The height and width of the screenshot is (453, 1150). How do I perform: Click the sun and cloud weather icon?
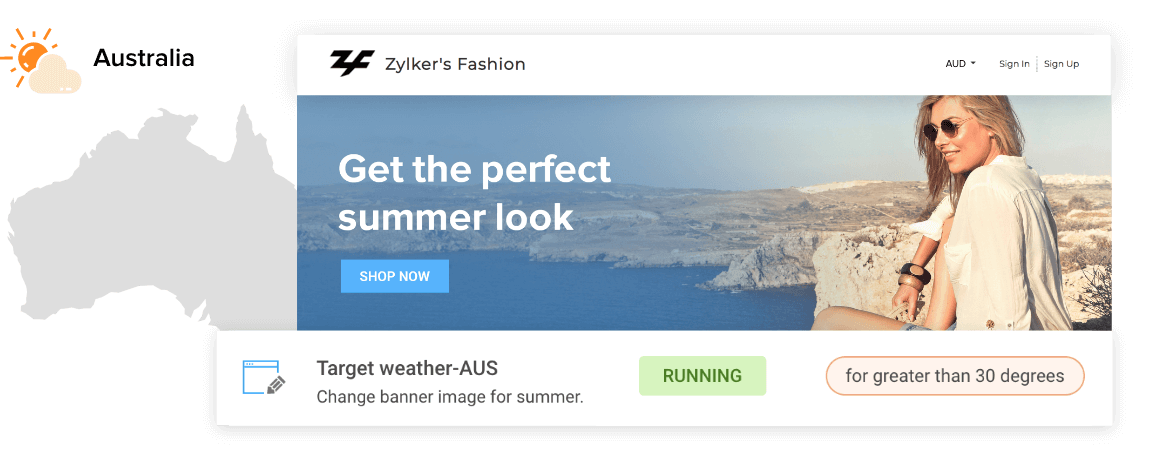pyautogui.click(x=40, y=61)
